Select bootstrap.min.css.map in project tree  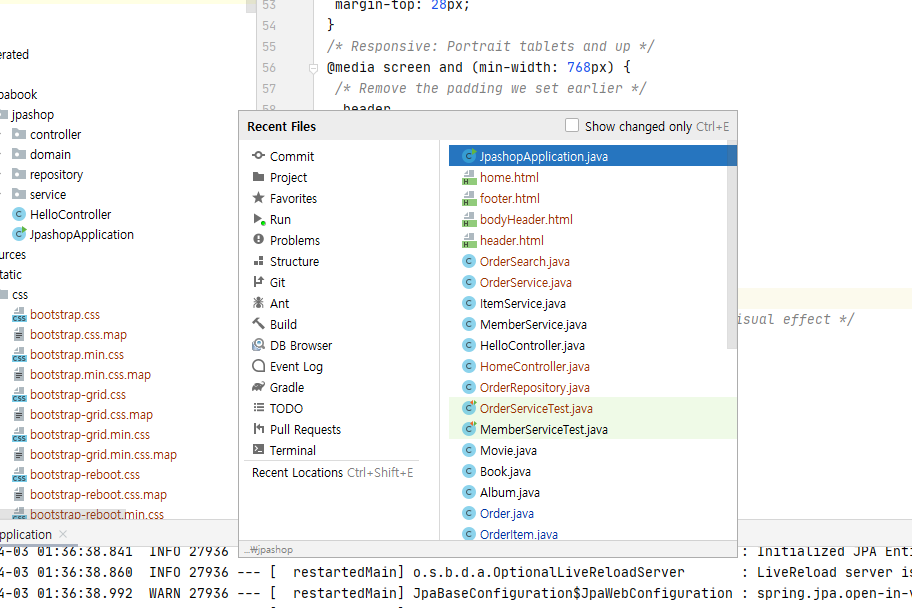pyautogui.click(x=82, y=375)
